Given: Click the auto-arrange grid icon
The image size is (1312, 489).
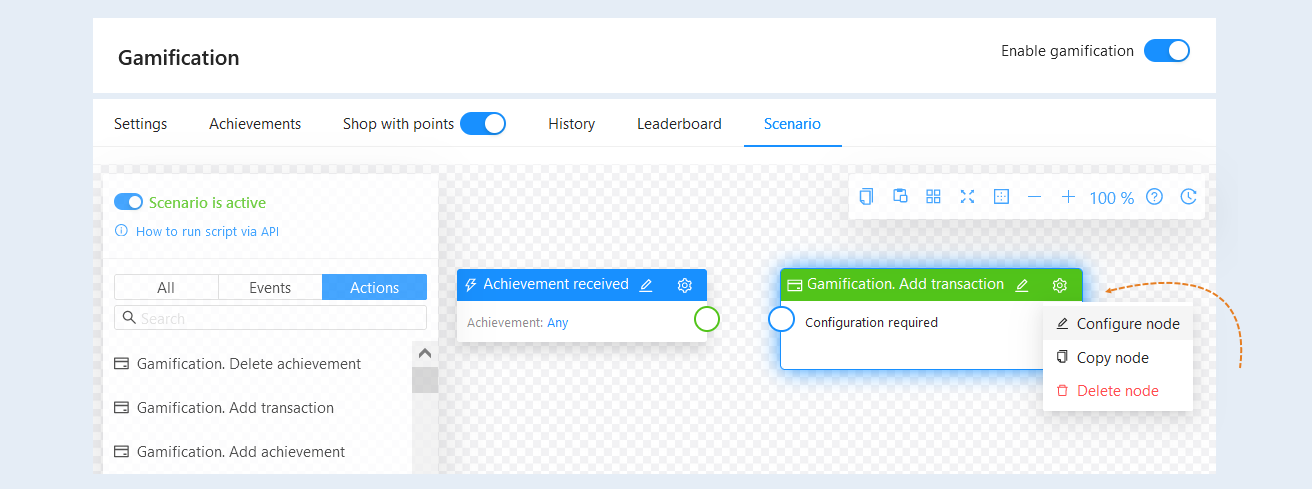Looking at the screenshot, I should coord(933,196).
